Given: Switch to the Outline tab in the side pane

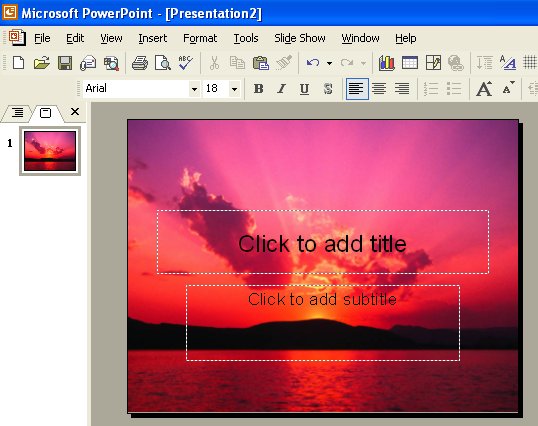Looking at the screenshot, I should [x=17, y=112].
